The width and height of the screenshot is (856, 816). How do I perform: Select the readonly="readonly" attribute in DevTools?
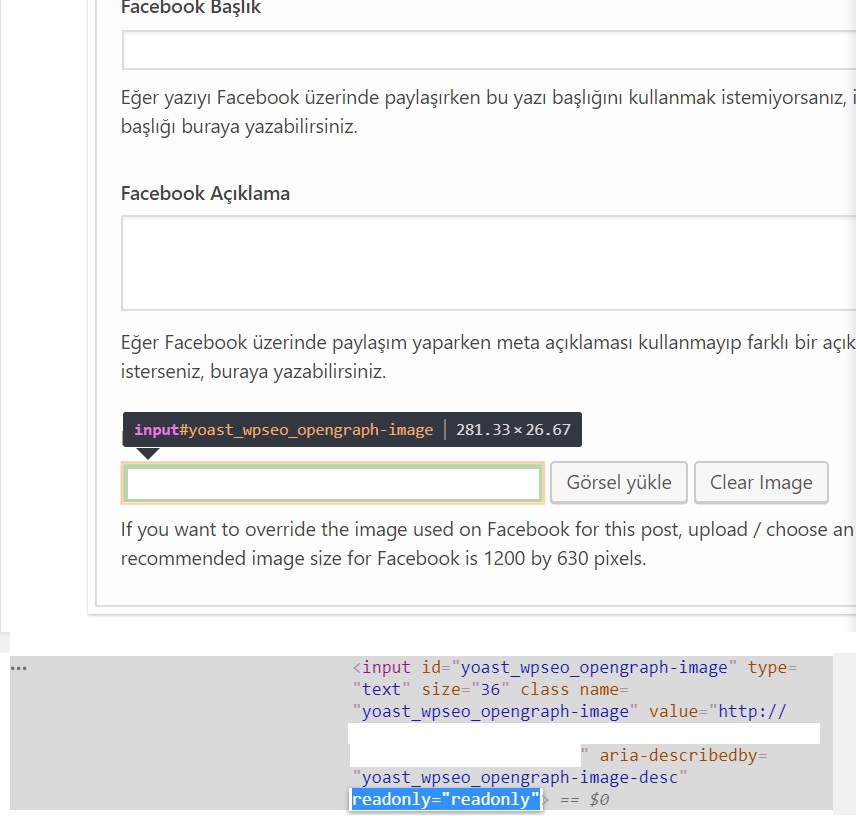click(x=445, y=800)
